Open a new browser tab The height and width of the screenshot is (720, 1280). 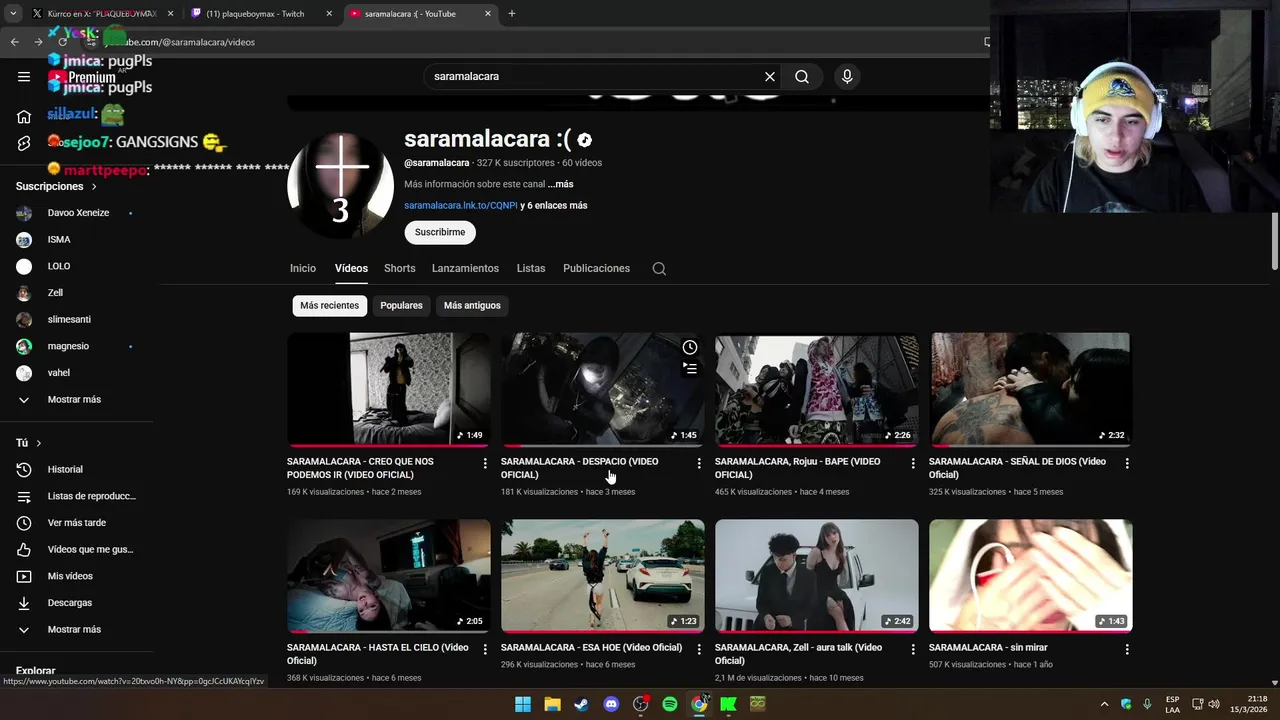[x=512, y=14]
